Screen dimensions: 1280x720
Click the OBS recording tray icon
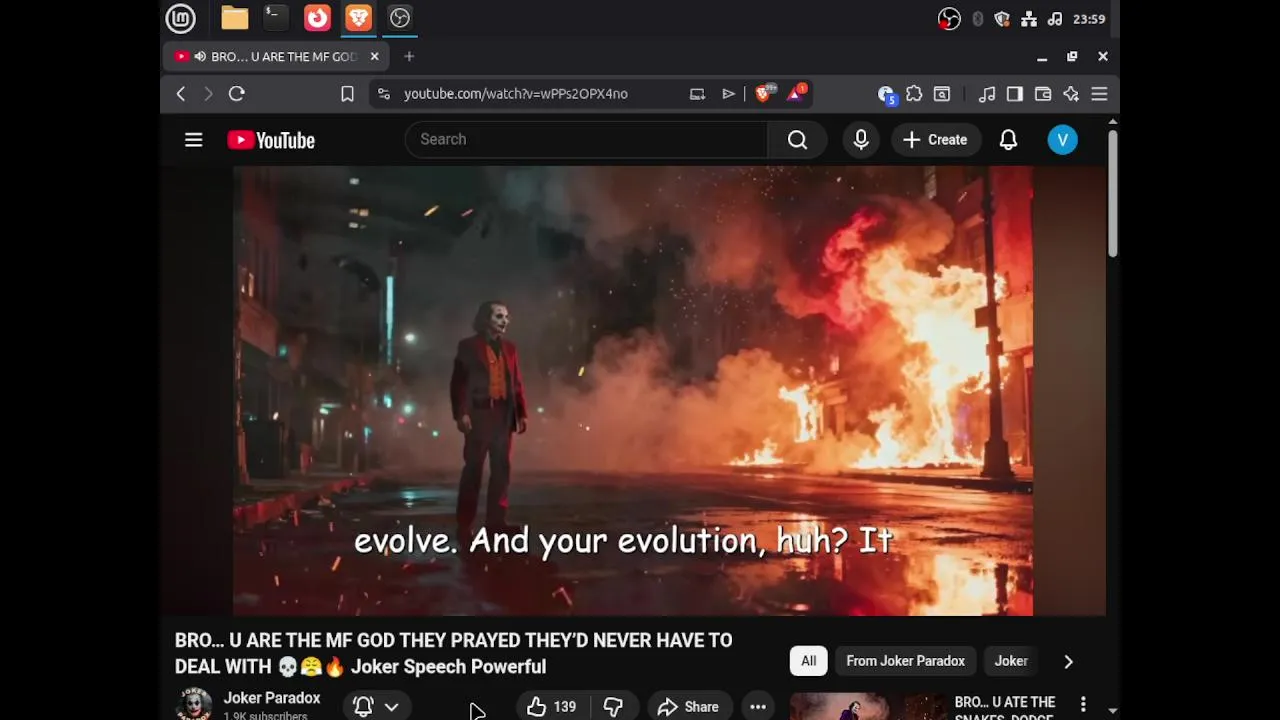pyautogui.click(x=949, y=19)
